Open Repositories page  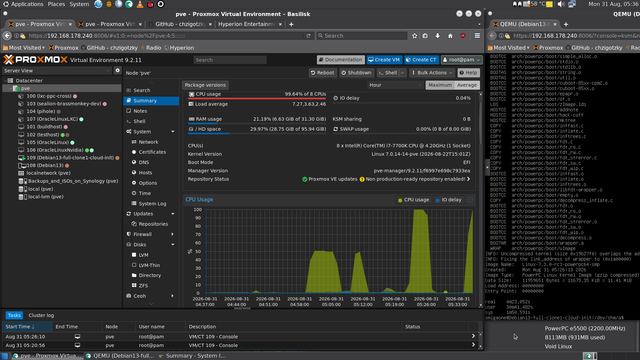(x=153, y=224)
